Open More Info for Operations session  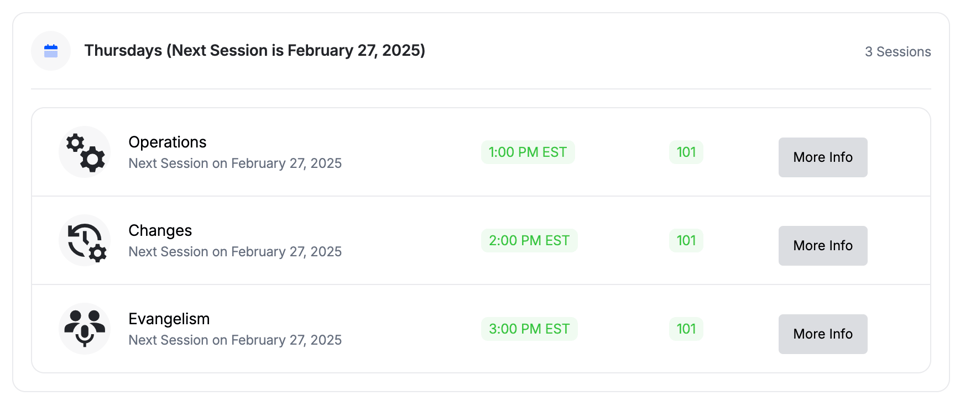(x=822, y=157)
